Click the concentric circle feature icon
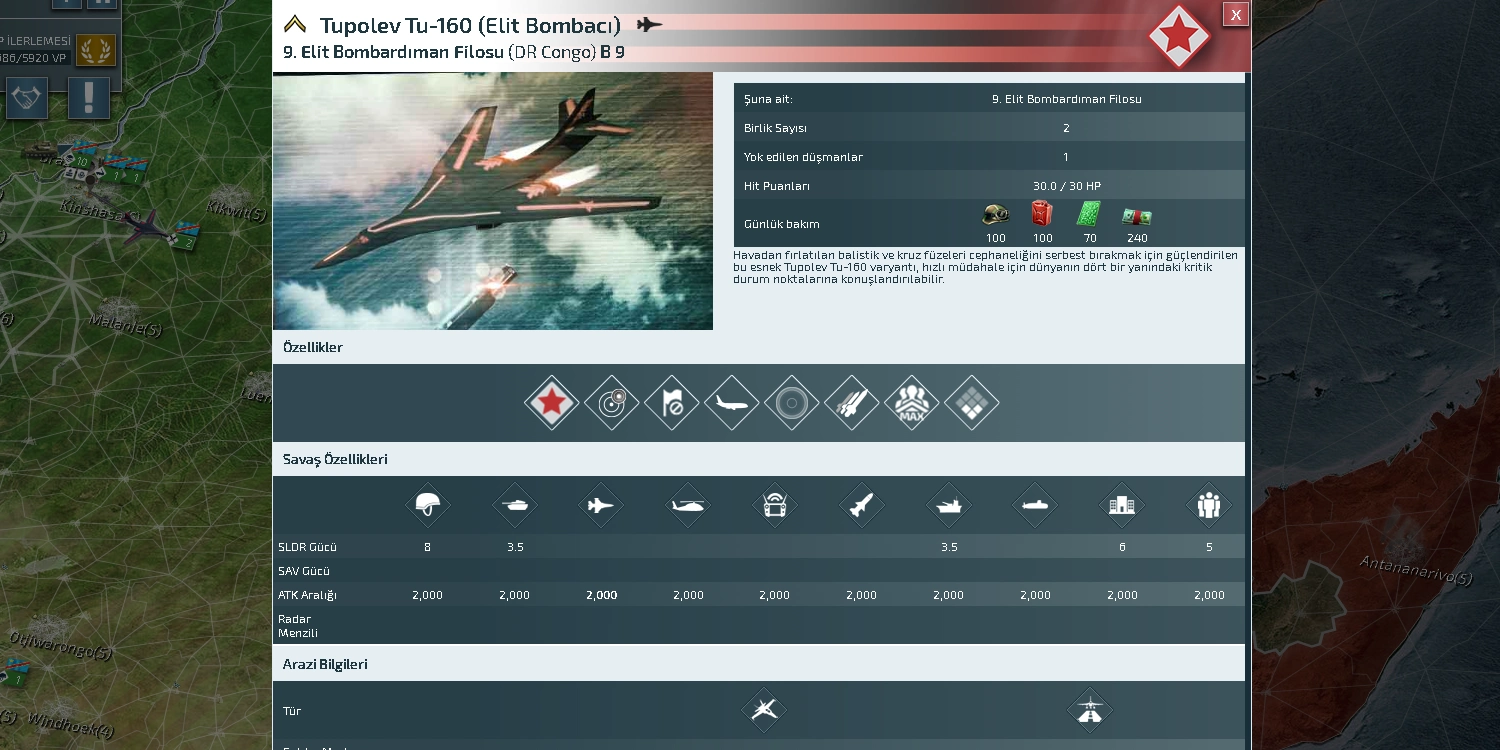1500x750 pixels. [x=792, y=403]
